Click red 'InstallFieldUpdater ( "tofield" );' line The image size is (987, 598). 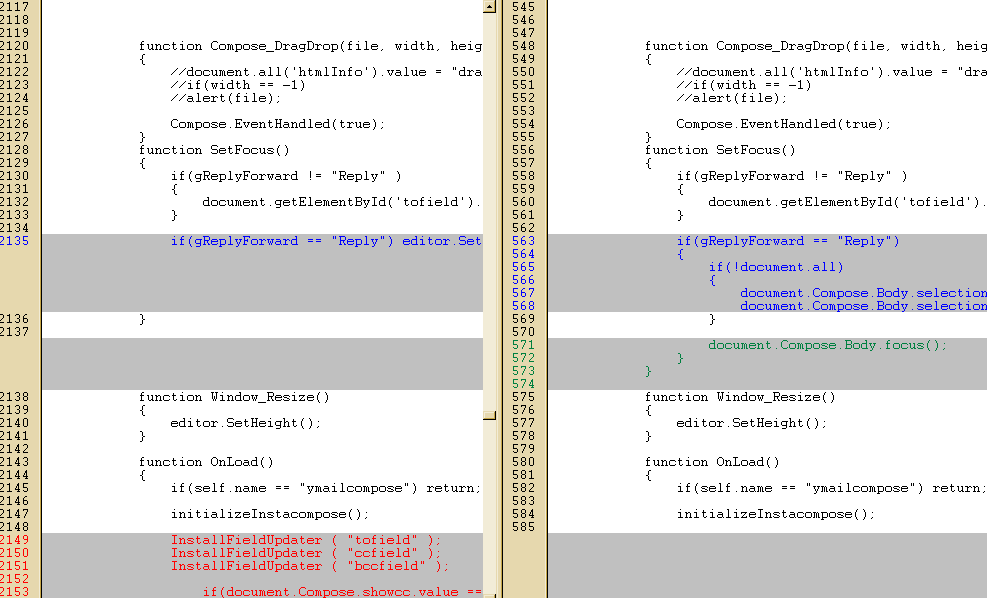[x=306, y=540]
